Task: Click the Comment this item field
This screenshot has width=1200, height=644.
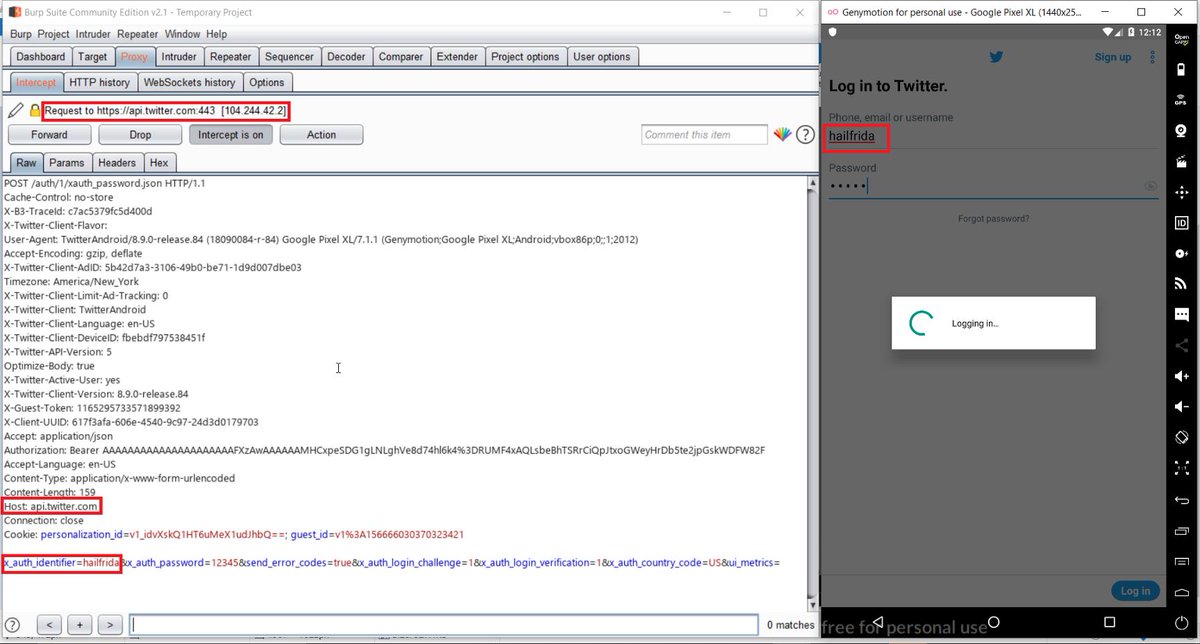Action: (704, 135)
